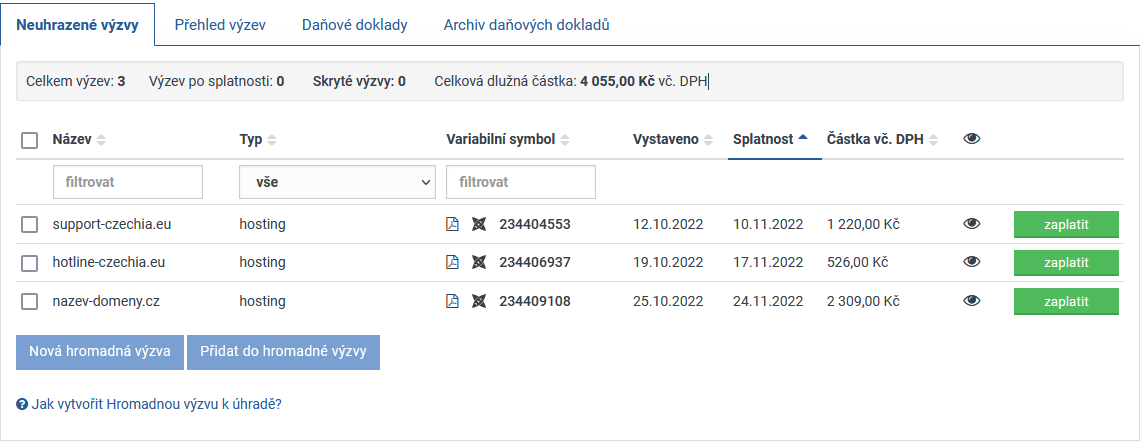Focus the Variabilní symbol filter field
This screenshot has width=1141, height=442.
coord(521,182)
